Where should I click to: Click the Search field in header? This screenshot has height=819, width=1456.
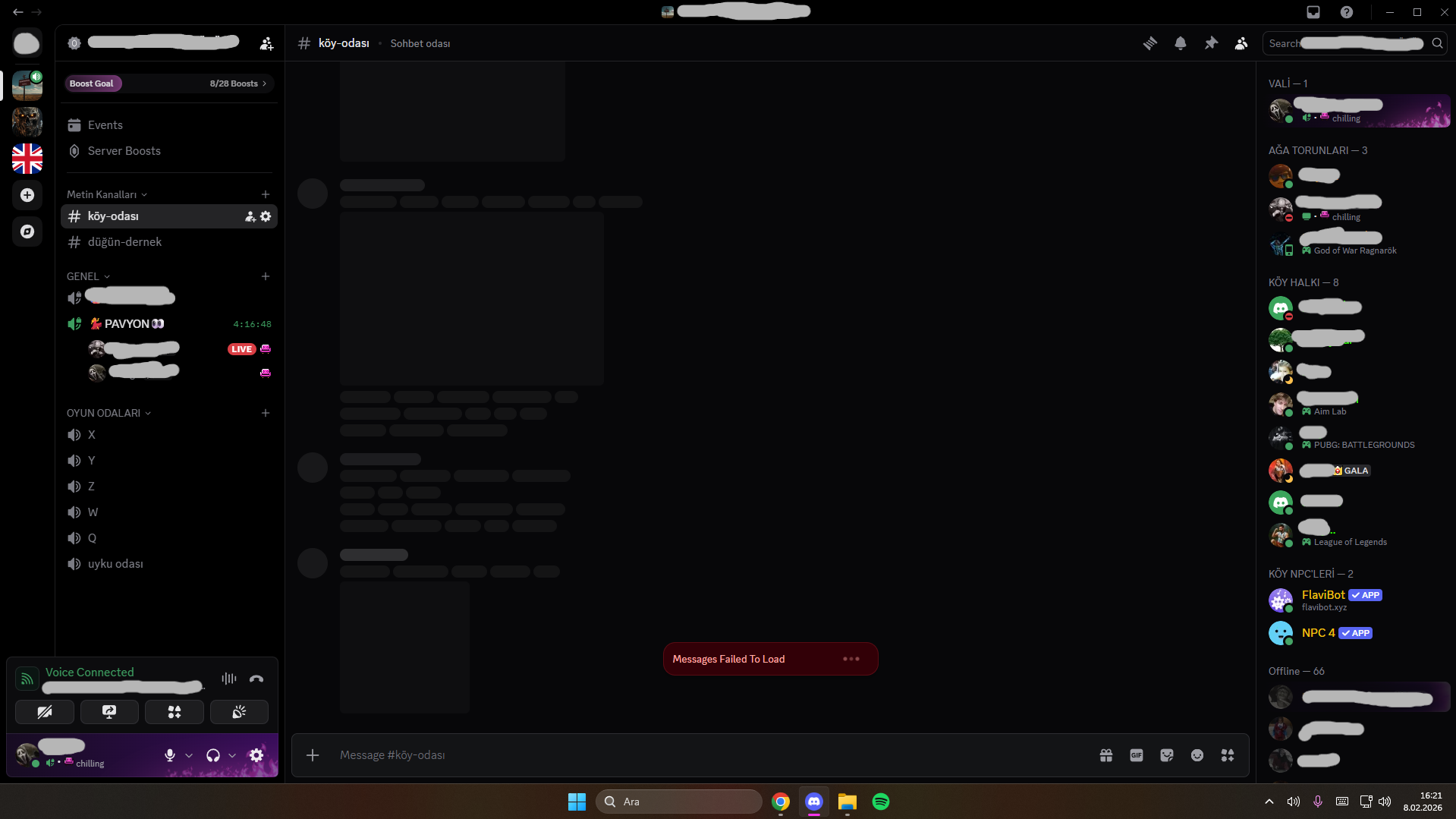1355,43
